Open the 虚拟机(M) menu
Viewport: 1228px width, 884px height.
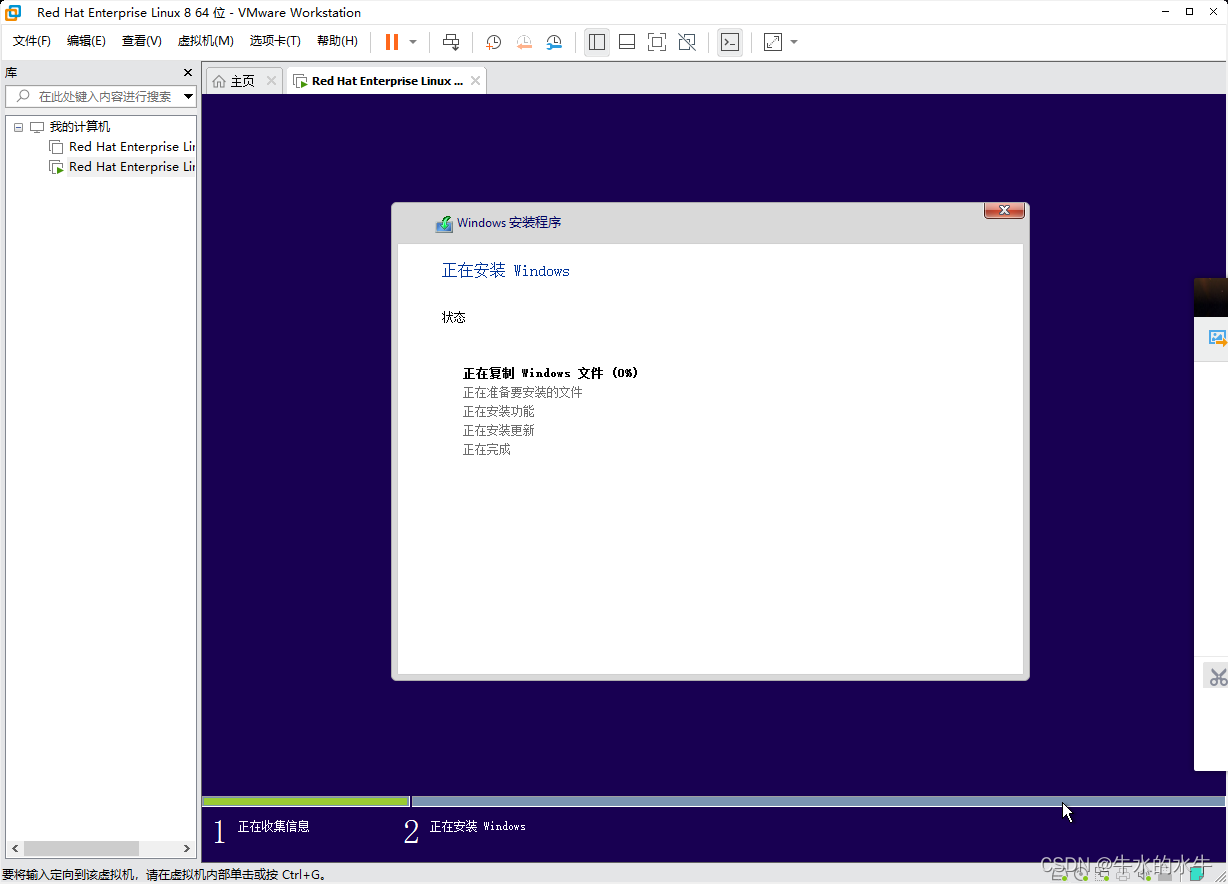205,41
